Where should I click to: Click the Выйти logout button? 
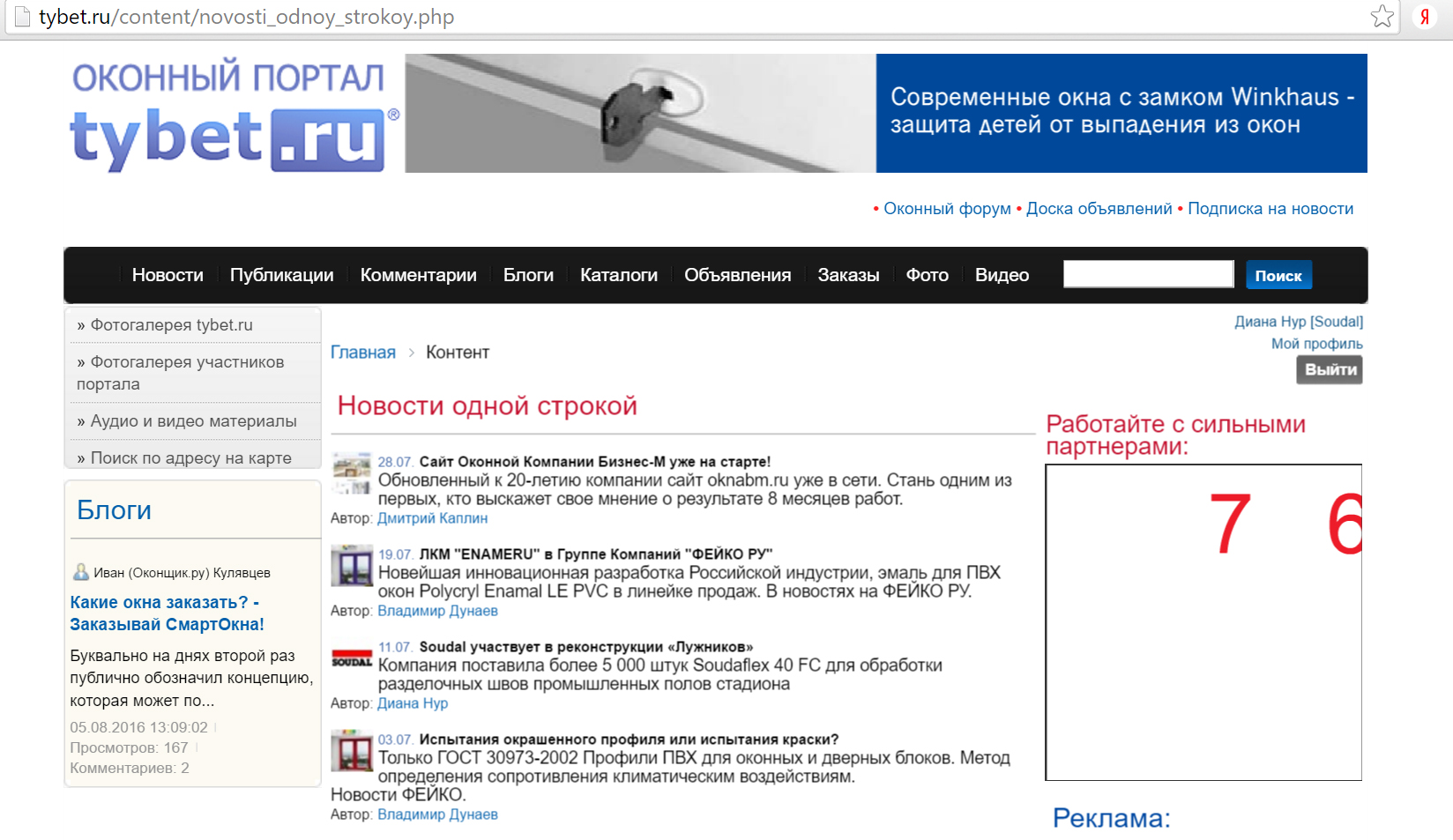1330,369
